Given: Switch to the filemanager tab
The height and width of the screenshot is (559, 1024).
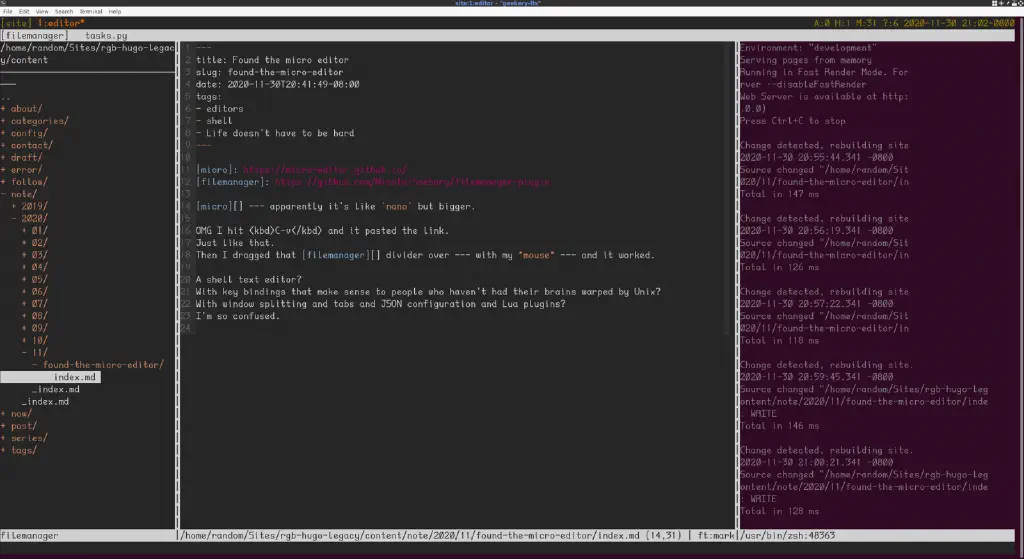Looking at the screenshot, I should [34, 35].
